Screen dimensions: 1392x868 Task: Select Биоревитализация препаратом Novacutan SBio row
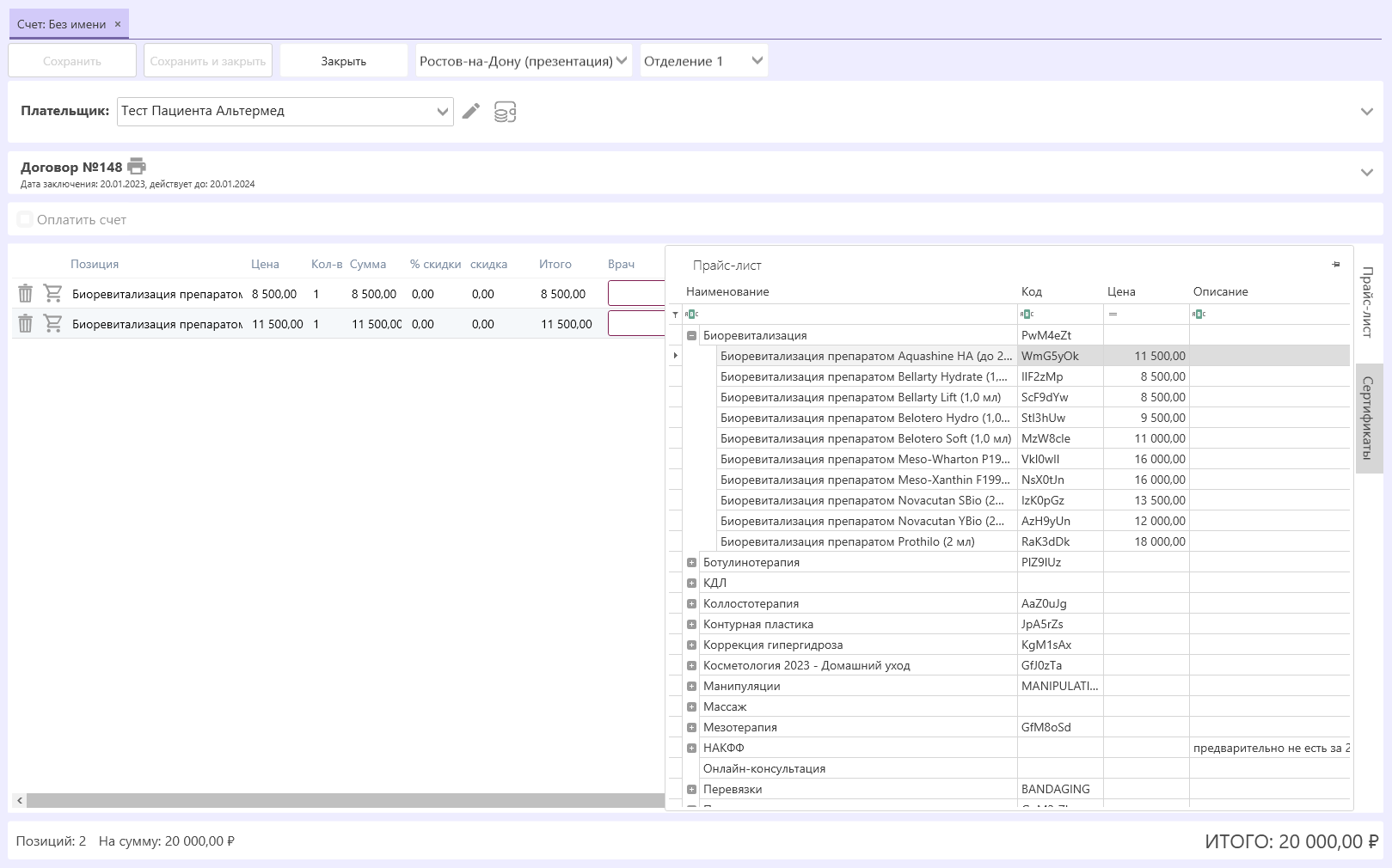point(1033,500)
